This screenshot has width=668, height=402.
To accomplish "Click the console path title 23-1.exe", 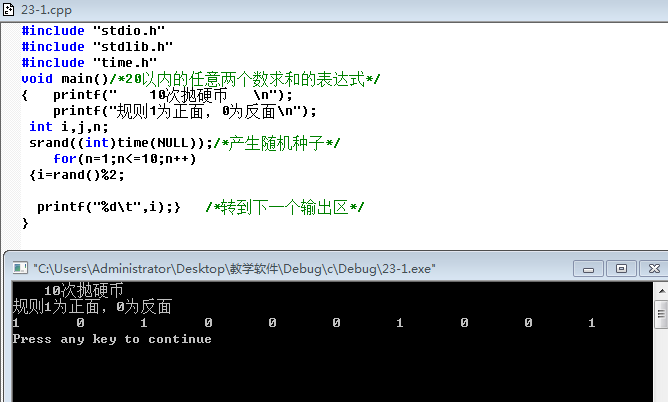I will pyautogui.click(x=234, y=269).
